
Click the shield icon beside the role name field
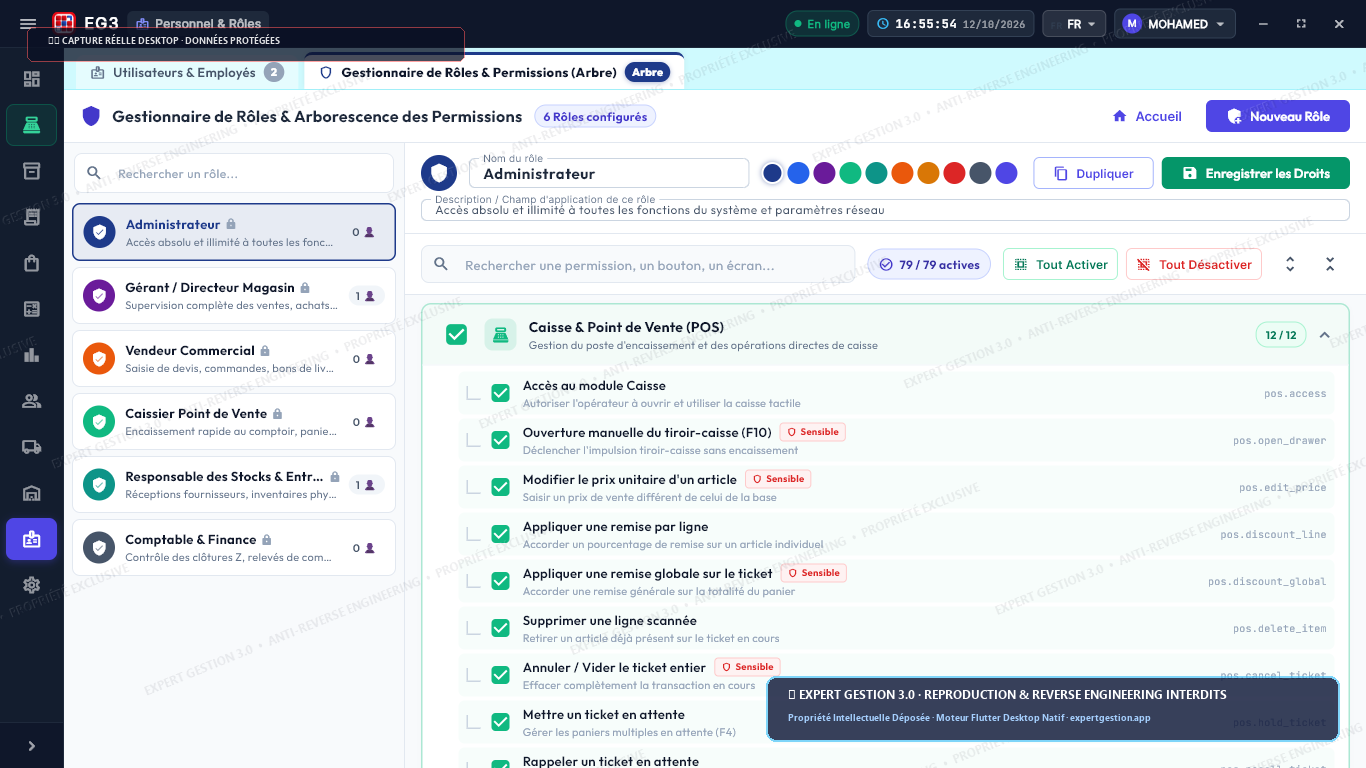point(439,173)
